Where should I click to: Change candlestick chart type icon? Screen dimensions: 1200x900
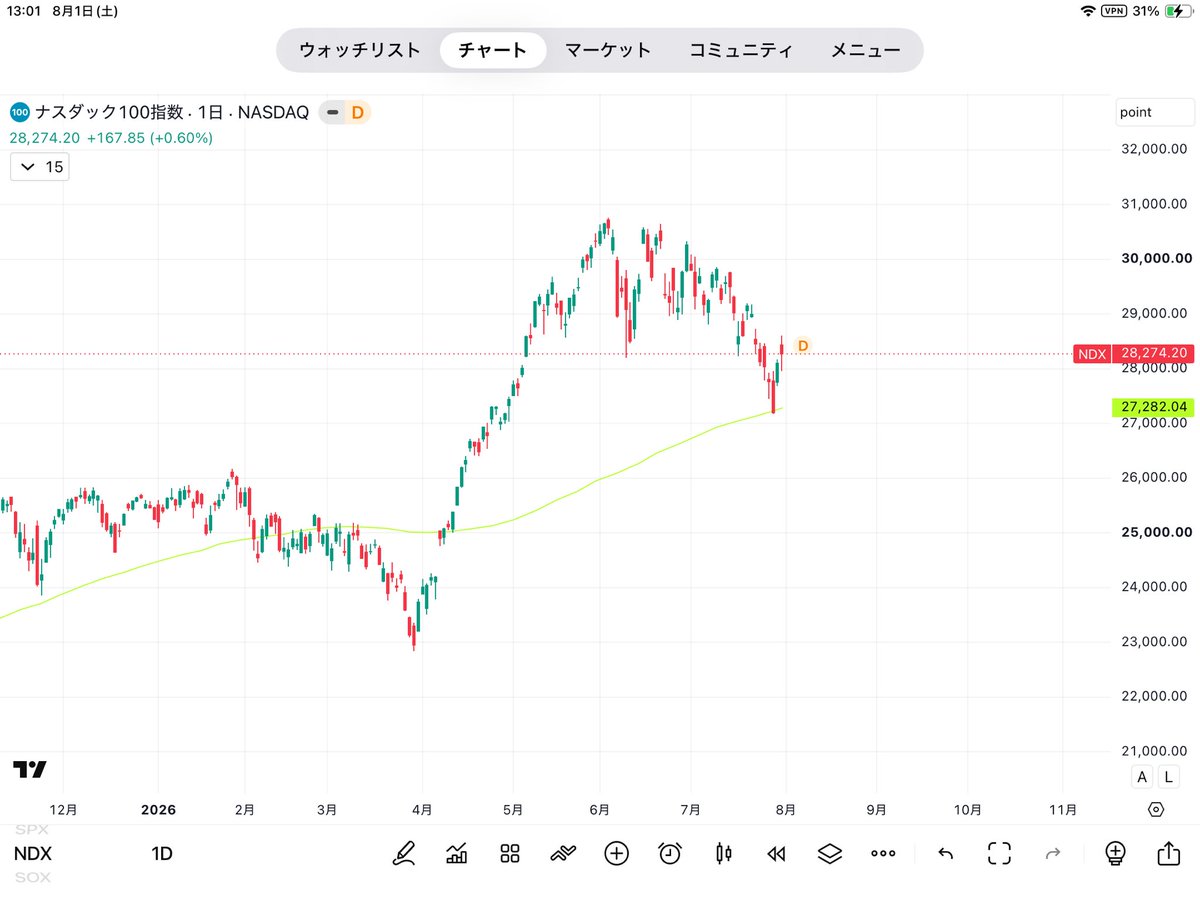724,853
